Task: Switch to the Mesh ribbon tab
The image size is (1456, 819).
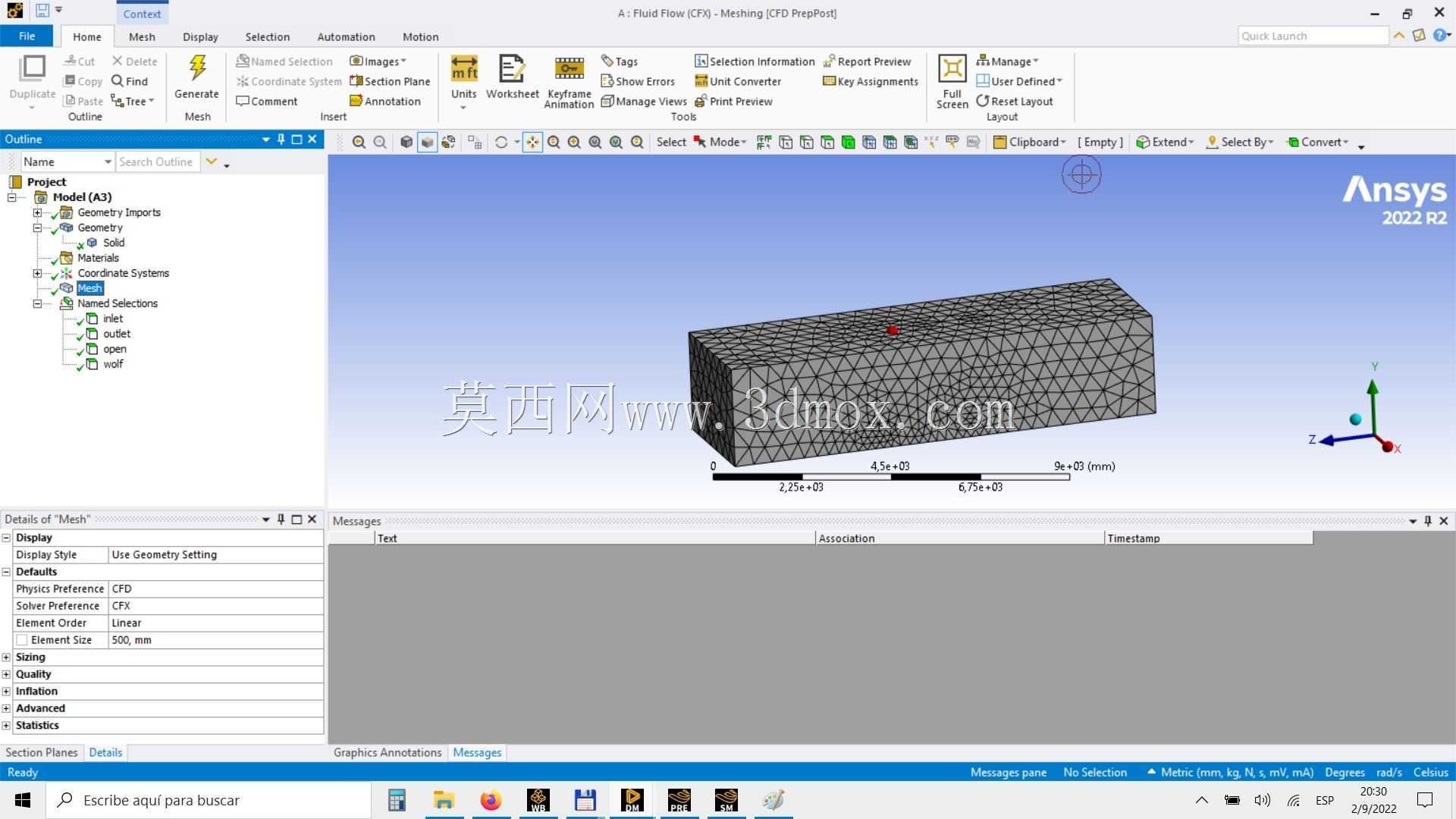Action: 142,36
